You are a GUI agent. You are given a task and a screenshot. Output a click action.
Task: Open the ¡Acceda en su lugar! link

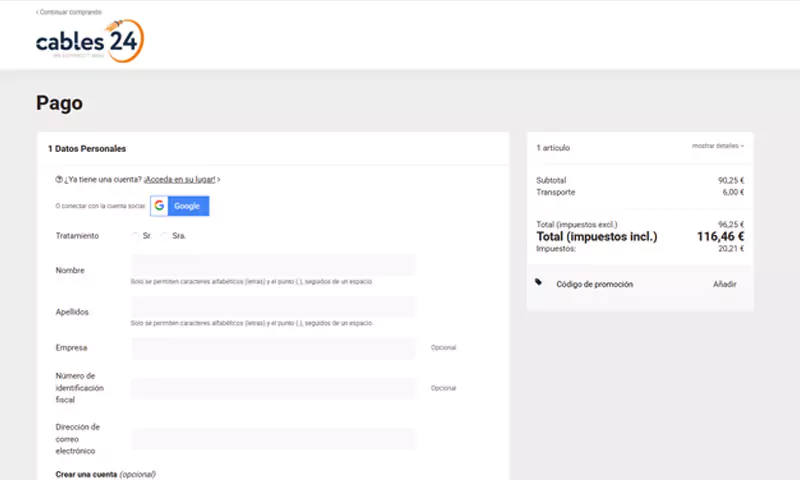tap(180, 180)
